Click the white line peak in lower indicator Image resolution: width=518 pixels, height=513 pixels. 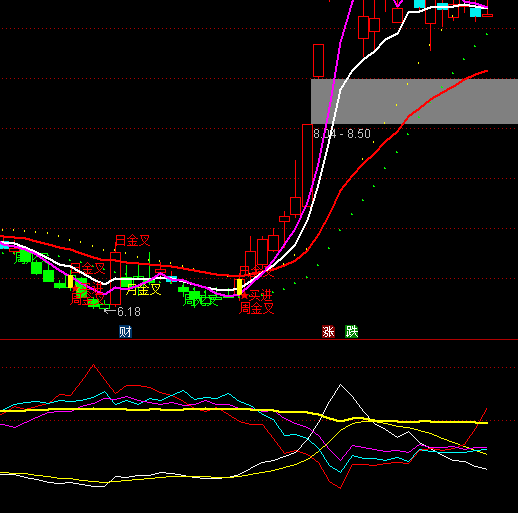coord(340,385)
